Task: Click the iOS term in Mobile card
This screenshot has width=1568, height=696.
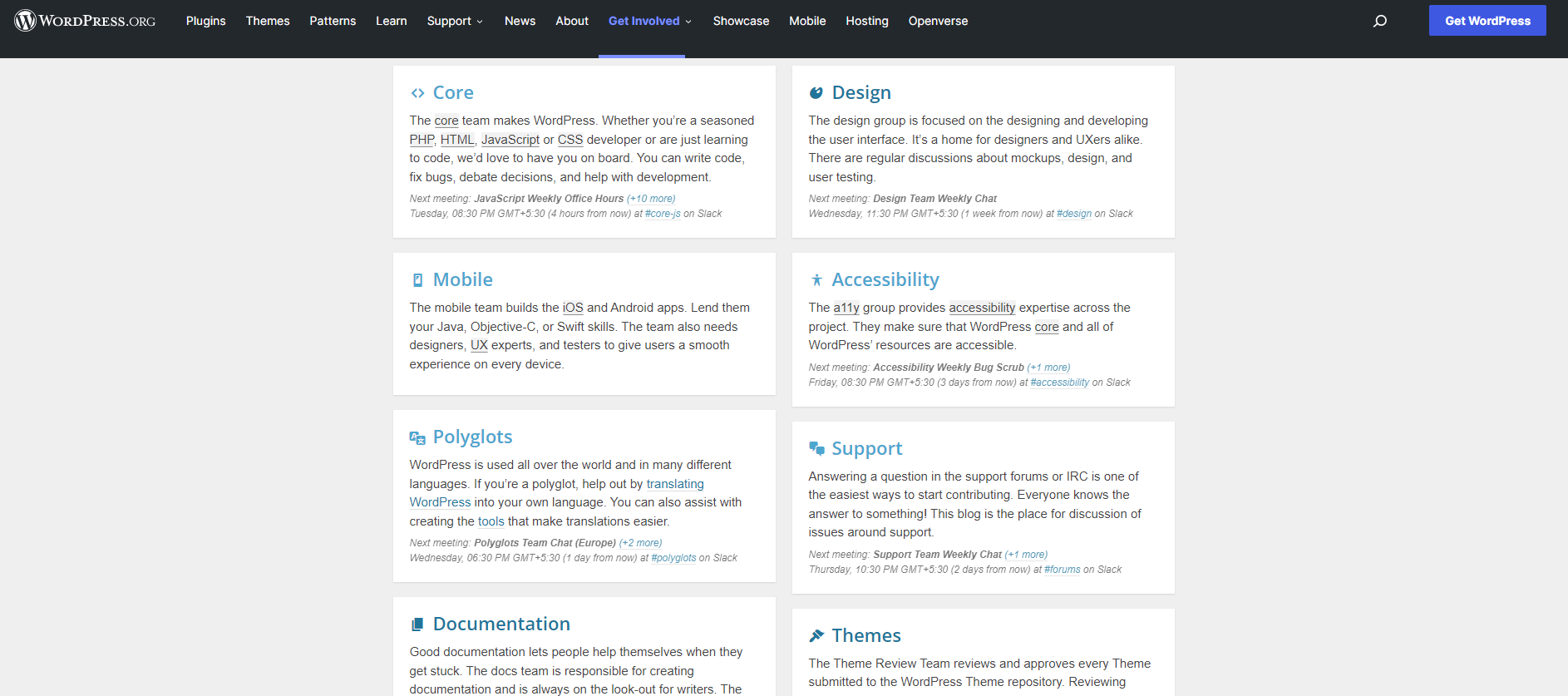Action: (573, 308)
